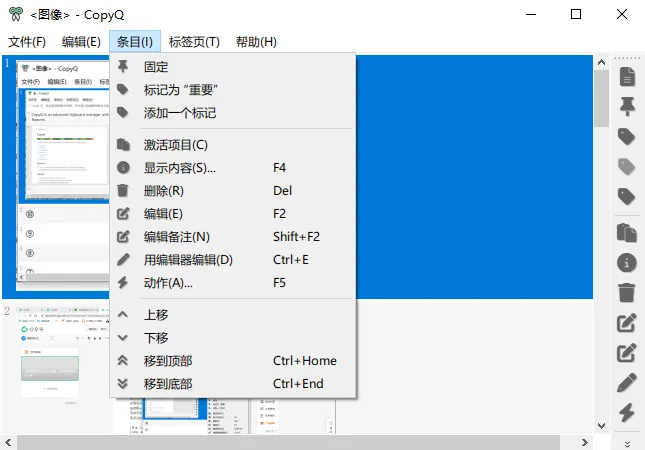Choose 编辑(E) F2 menu entry
This screenshot has height=450, width=645.
pos(233,214)
